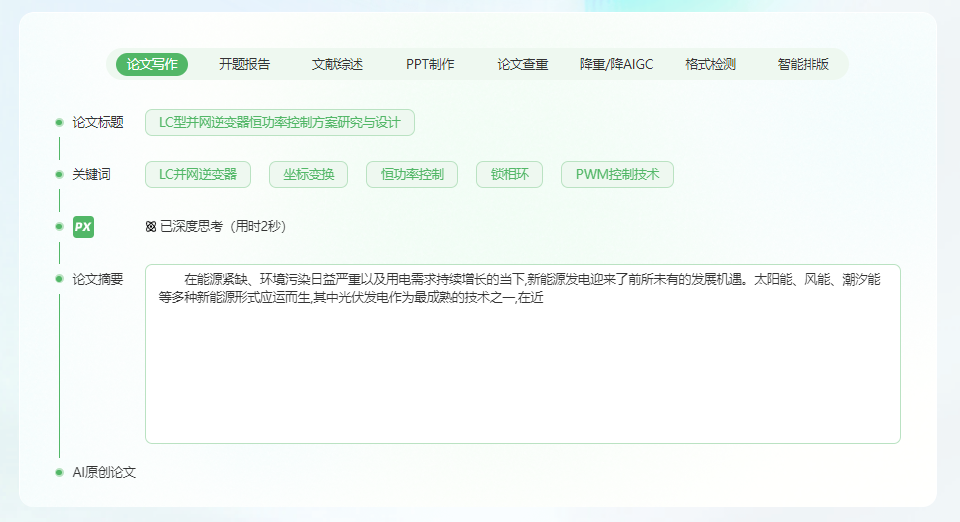The height and width of the screenshot is (522, 960).
Task: Click the AI原创论文 label
Action: (x=104, y=472)
